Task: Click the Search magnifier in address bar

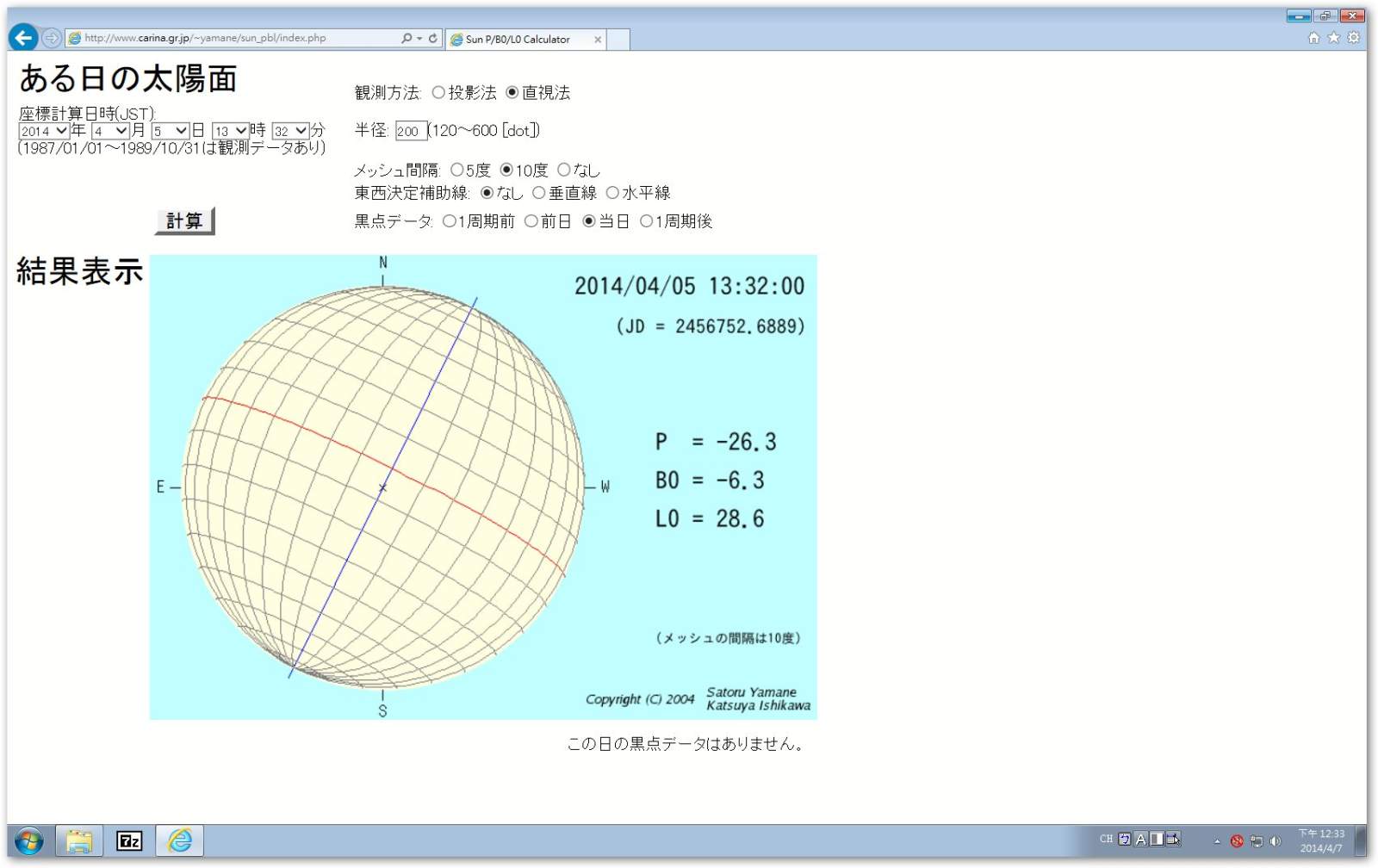Action: tap(407, 39)
